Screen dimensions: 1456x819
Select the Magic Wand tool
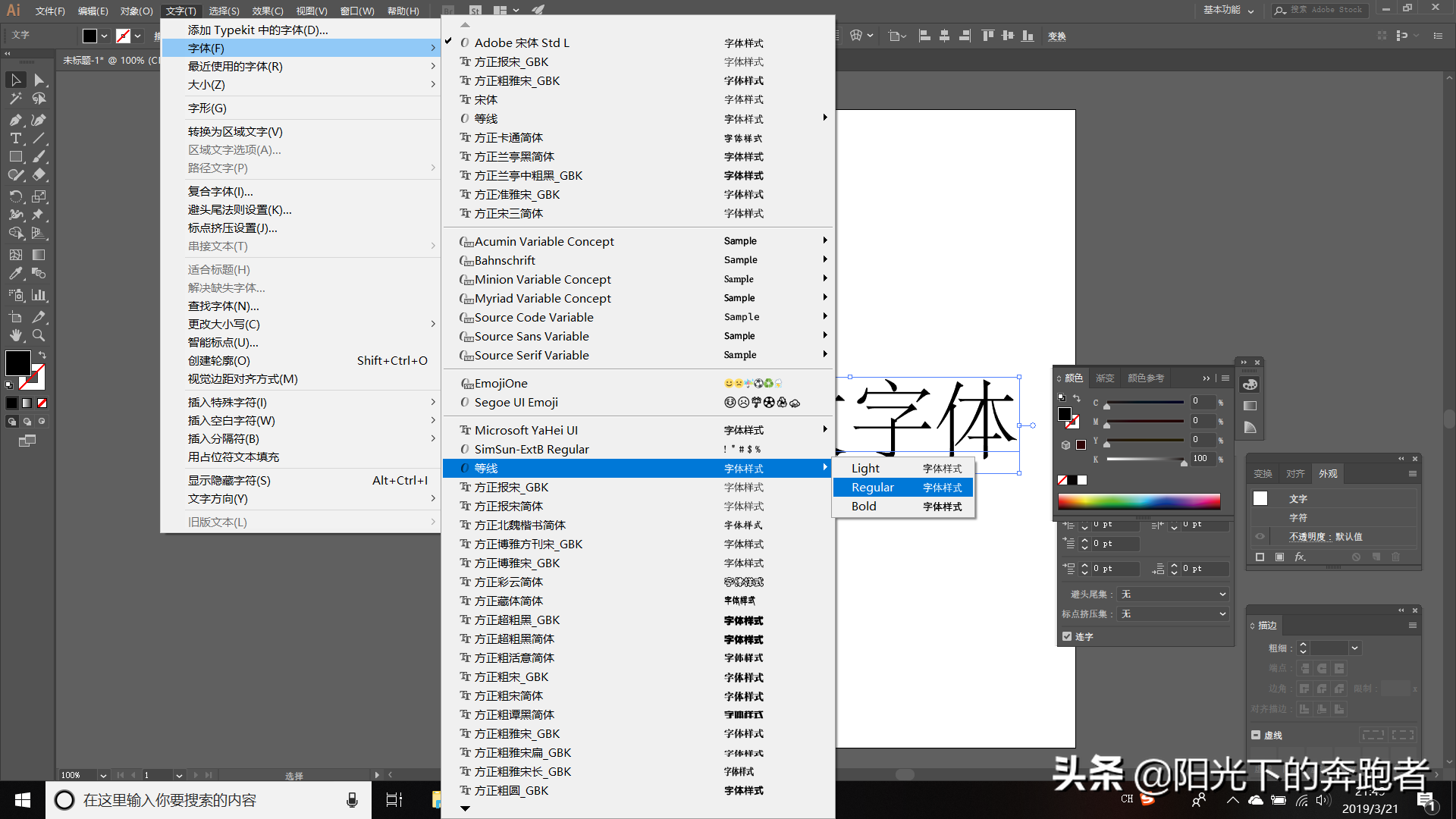(15, 99)
